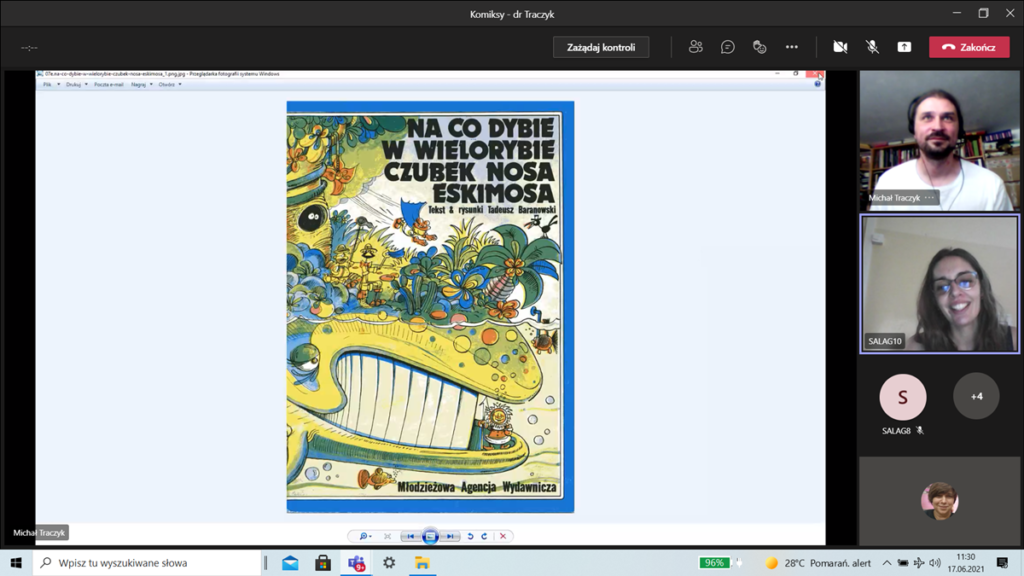Go to the next image
This screenshot has height=576, width=1024.
[450, 536]
